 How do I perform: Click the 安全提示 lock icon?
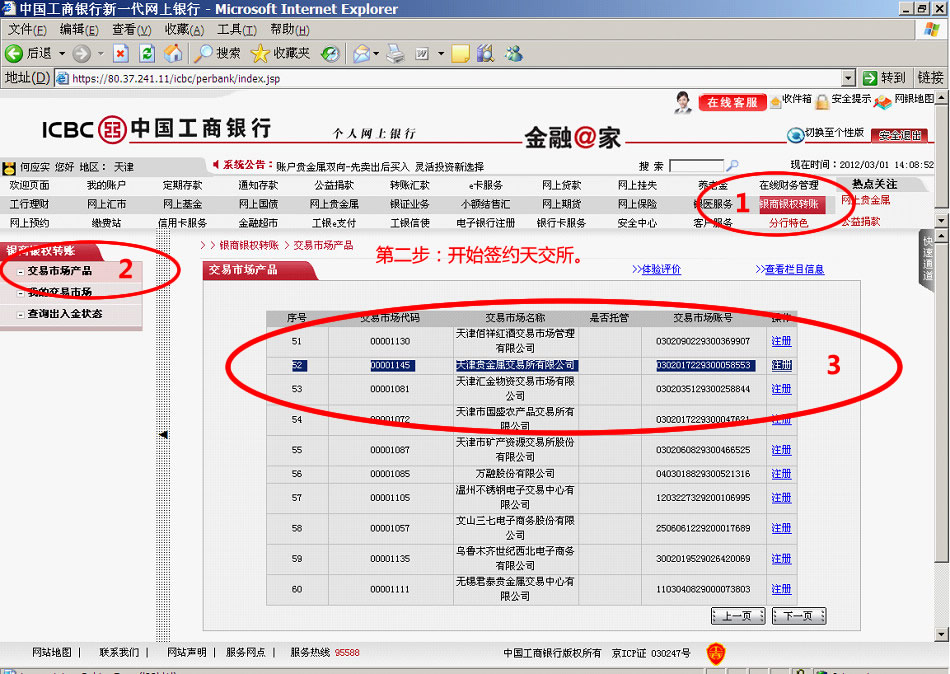tap(822, 102)
